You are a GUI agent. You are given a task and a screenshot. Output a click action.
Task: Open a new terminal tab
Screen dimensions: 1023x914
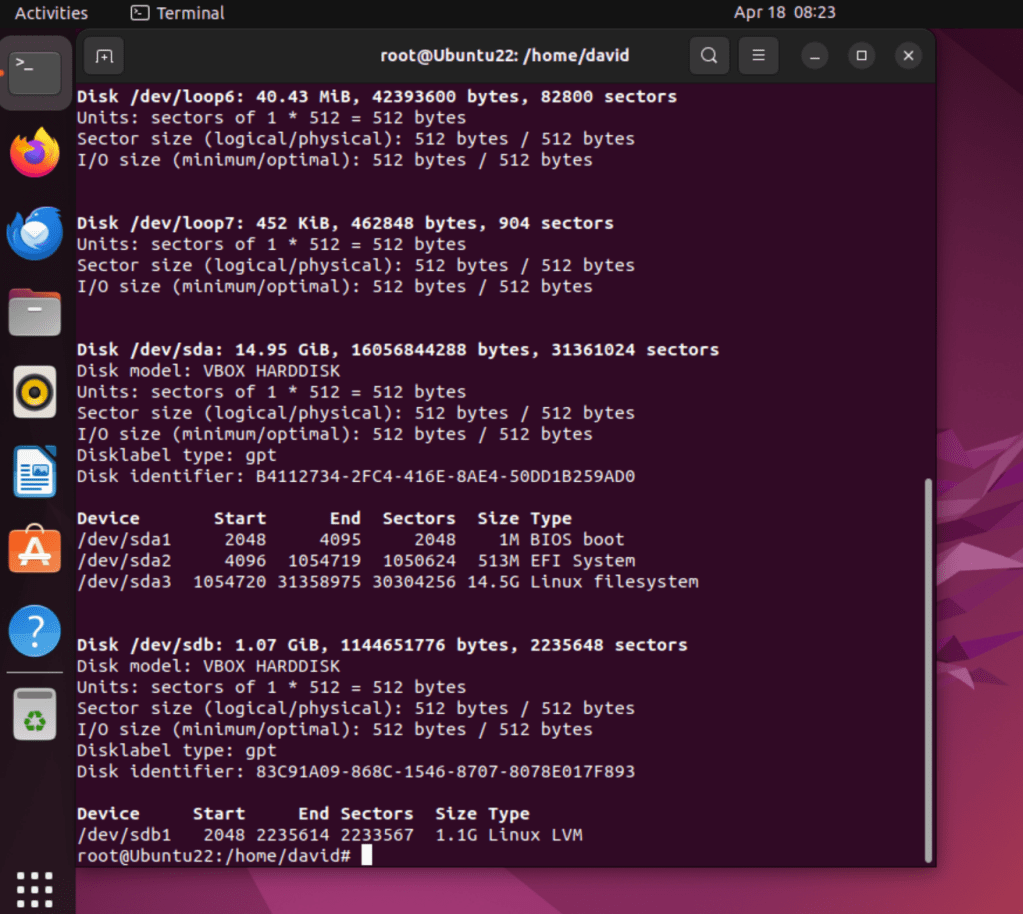coord(104,56)
